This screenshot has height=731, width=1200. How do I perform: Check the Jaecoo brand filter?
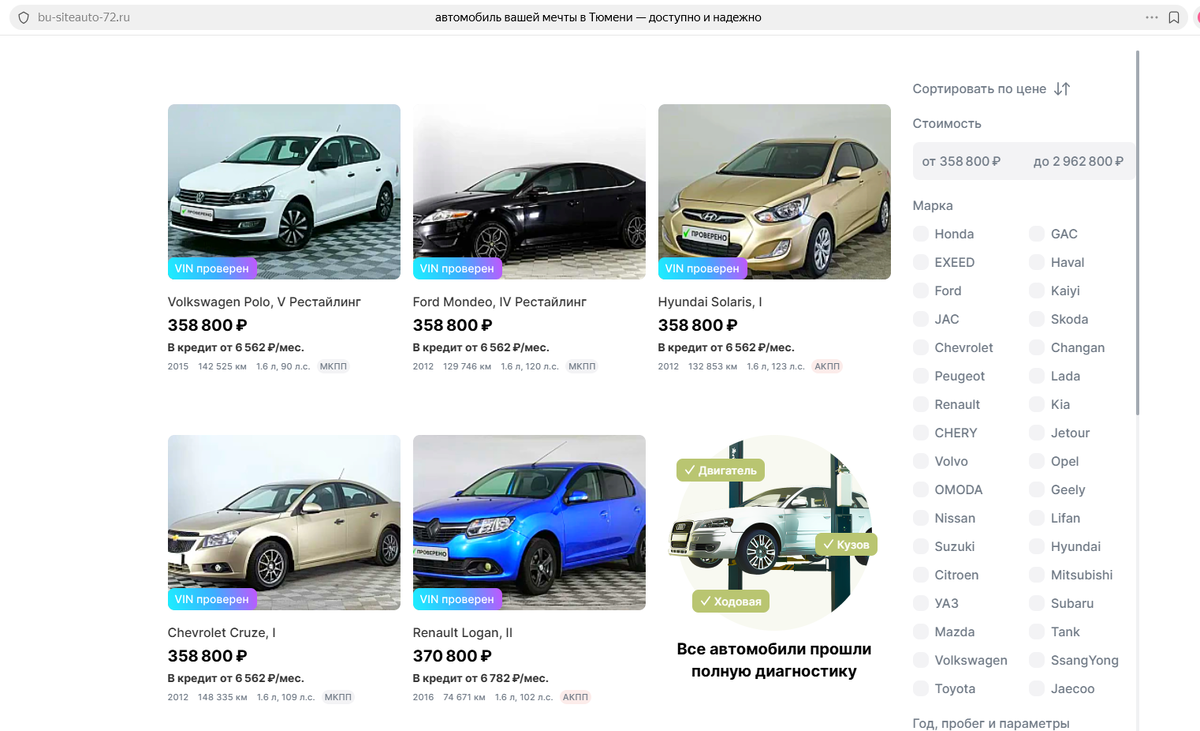pyautogui.click(x=1036, y=689)
